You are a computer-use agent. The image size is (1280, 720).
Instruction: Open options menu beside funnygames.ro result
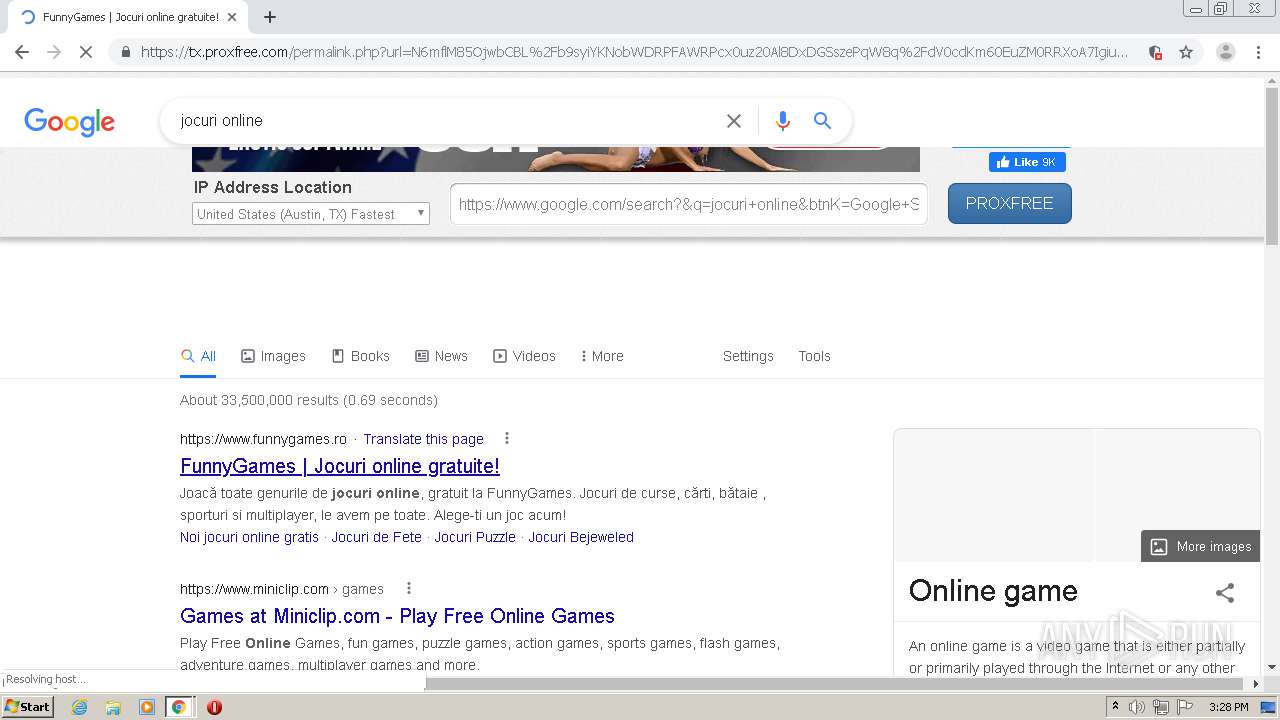coord(507,438)
